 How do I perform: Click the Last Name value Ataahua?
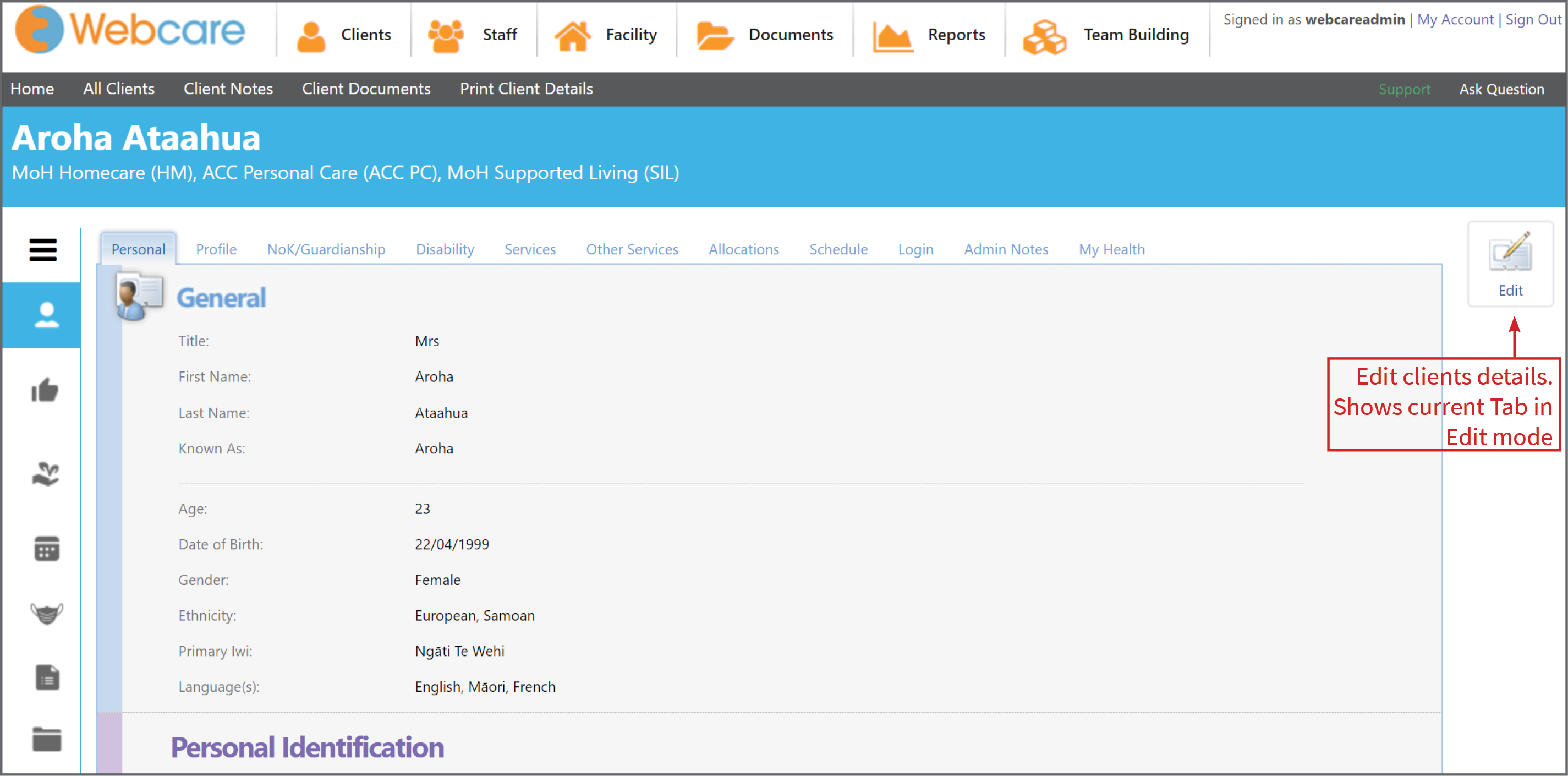click(x=441, y=413)
